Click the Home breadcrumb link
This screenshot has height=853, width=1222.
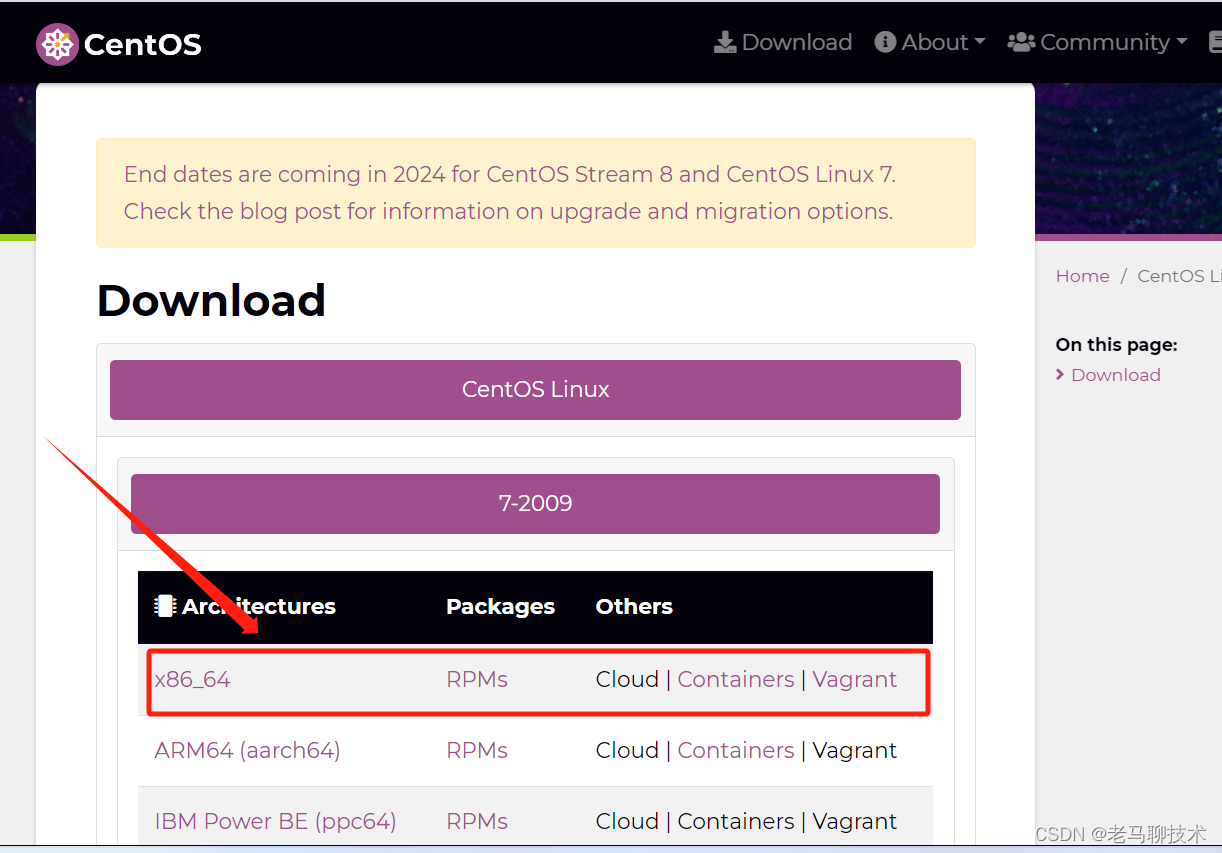point(1082,276)
